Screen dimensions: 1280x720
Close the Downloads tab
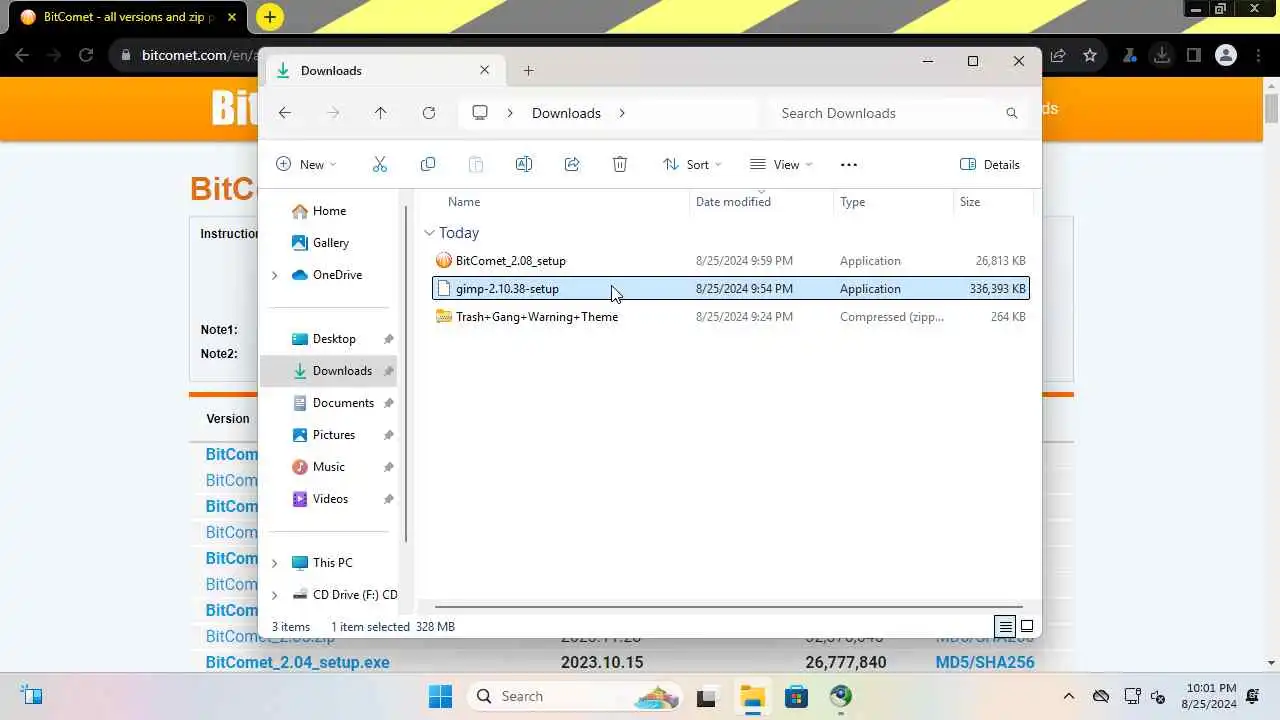pyautogui.click(x=485, y=70)
